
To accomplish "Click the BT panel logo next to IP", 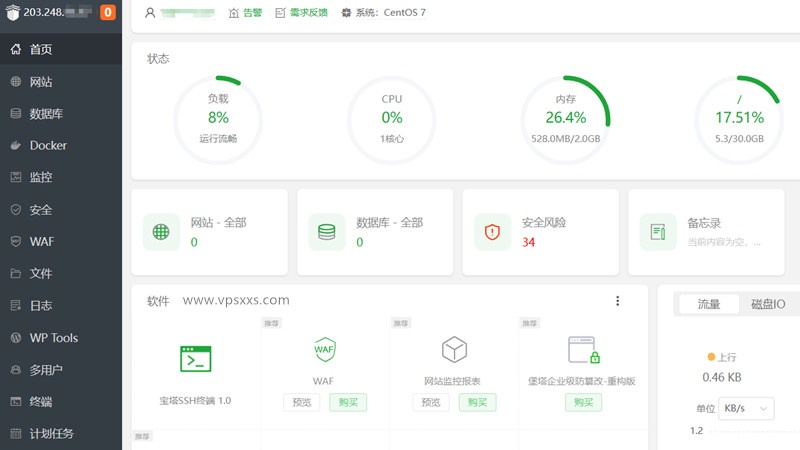I will point(13,12).
